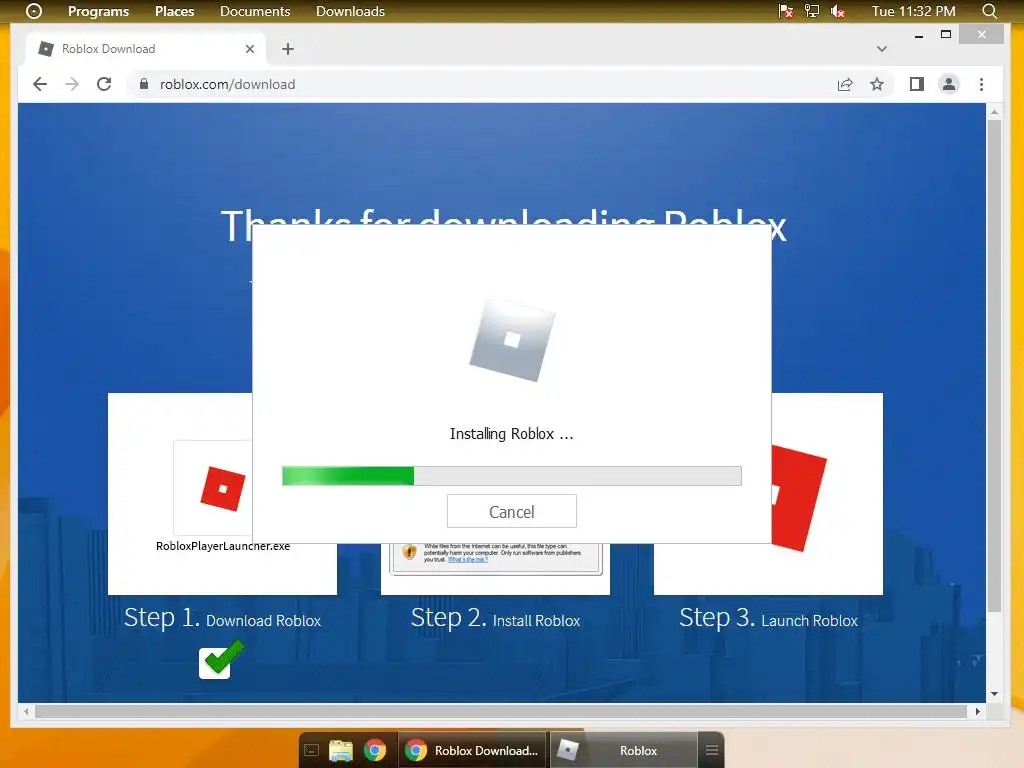The width and height of the screenshot is (1024, 768).
Task: Click the RobloxPlayerLauncher.exe red icon
Action: pos(223,488)
